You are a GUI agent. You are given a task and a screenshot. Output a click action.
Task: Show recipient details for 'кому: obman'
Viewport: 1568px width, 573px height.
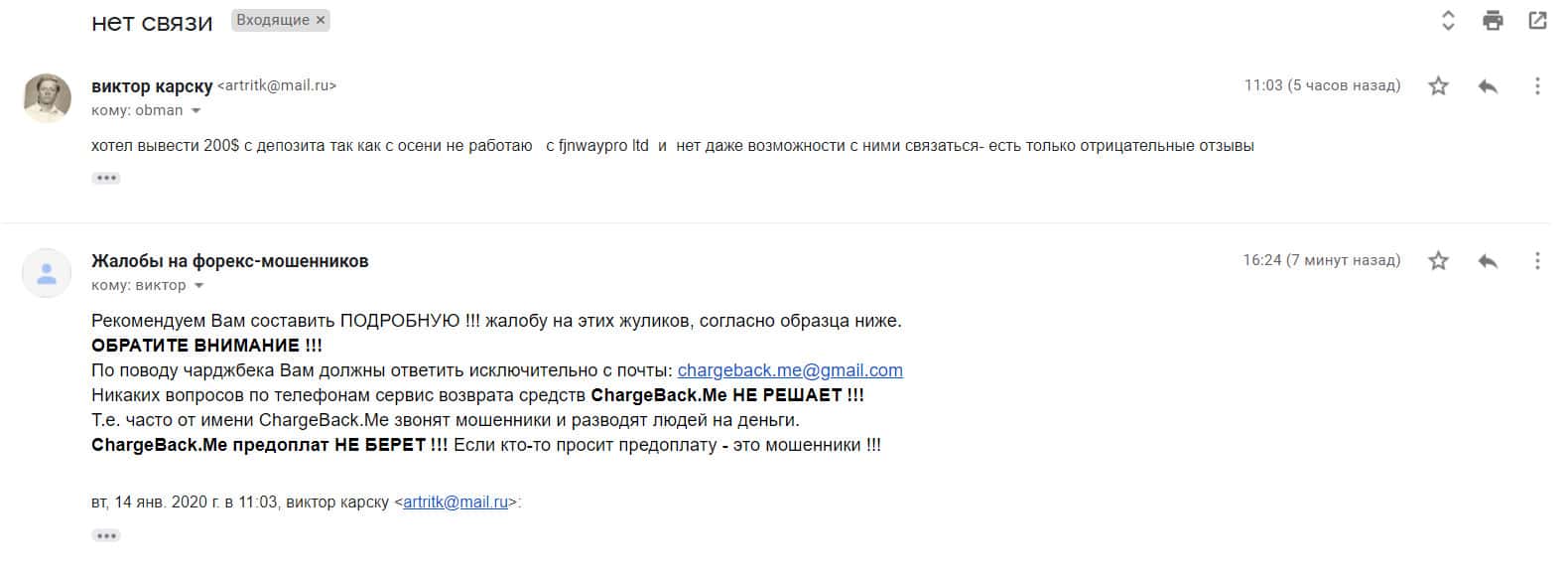196,111
